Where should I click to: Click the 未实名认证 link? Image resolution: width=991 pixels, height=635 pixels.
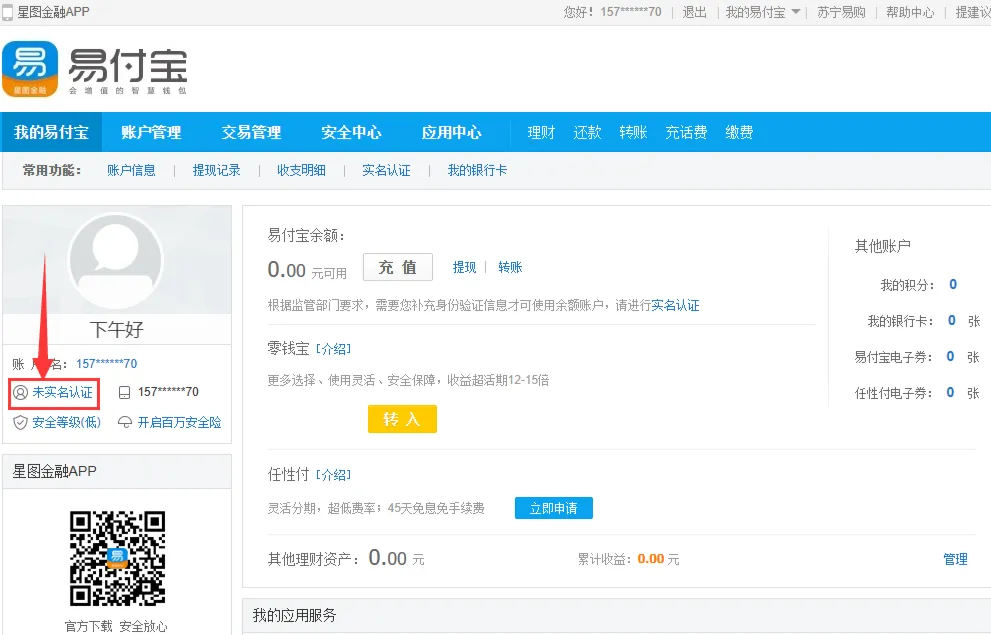63,392
